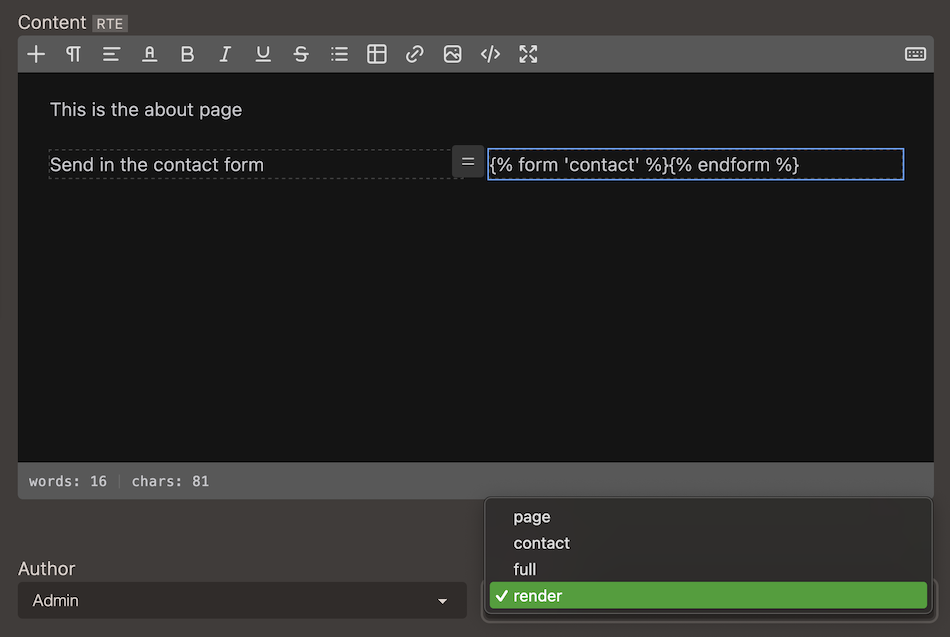Viewport: 950px width, 637px height.
Task: Insert a link
Action: point(415,54)
